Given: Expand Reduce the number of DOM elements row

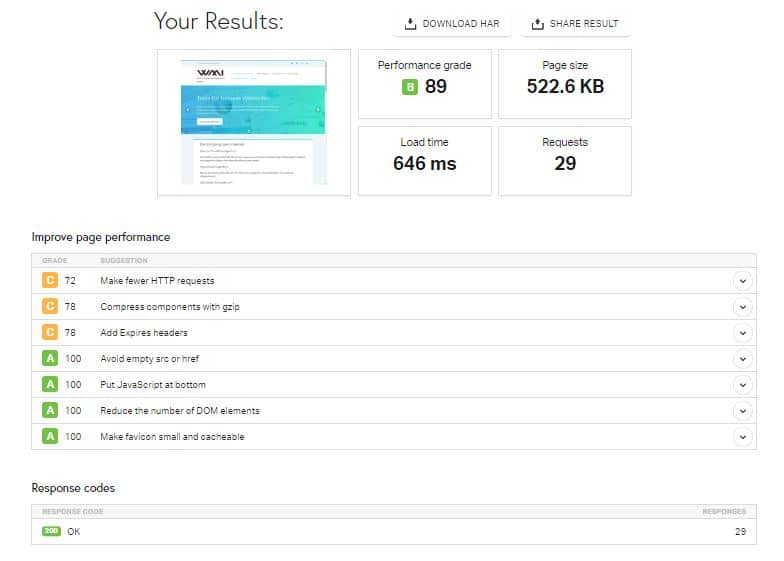Looking at the screenshot, I should pyautogui.click(x=742, y=411).
